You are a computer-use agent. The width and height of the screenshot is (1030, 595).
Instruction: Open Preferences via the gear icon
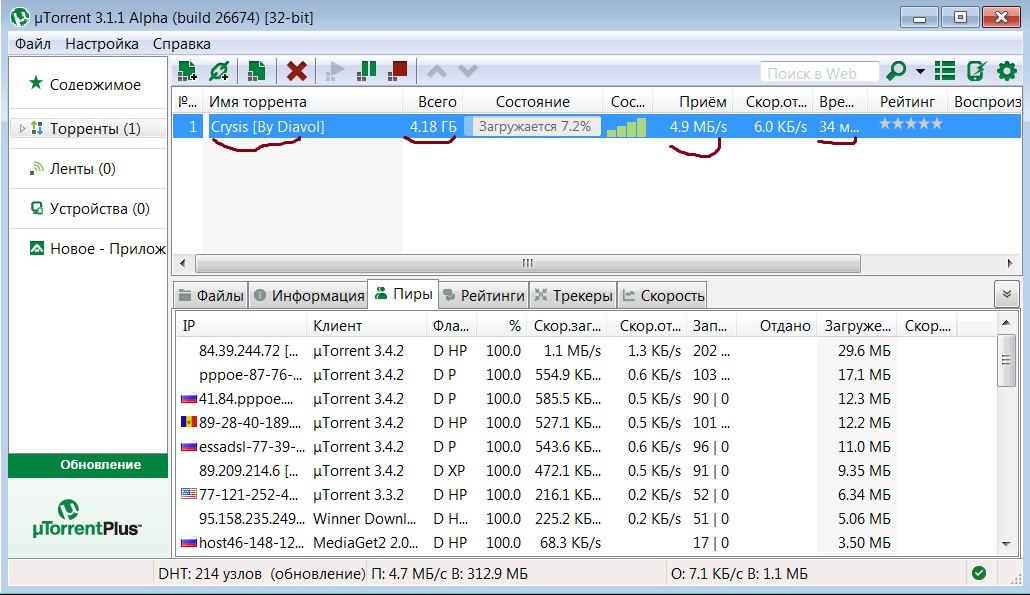click(x=1007, y=71)
